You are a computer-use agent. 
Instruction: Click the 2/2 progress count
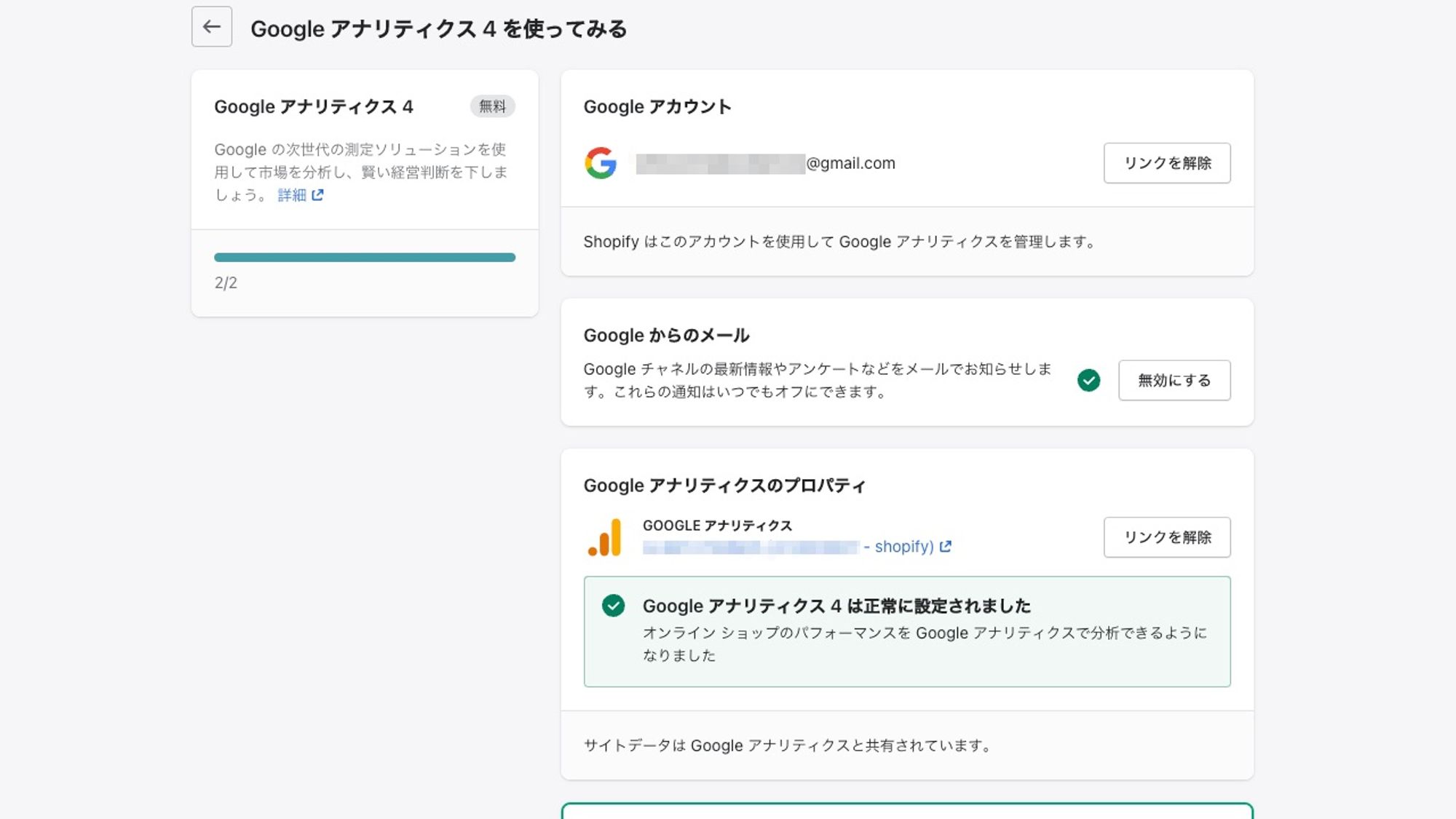click(x=226, y=283)
